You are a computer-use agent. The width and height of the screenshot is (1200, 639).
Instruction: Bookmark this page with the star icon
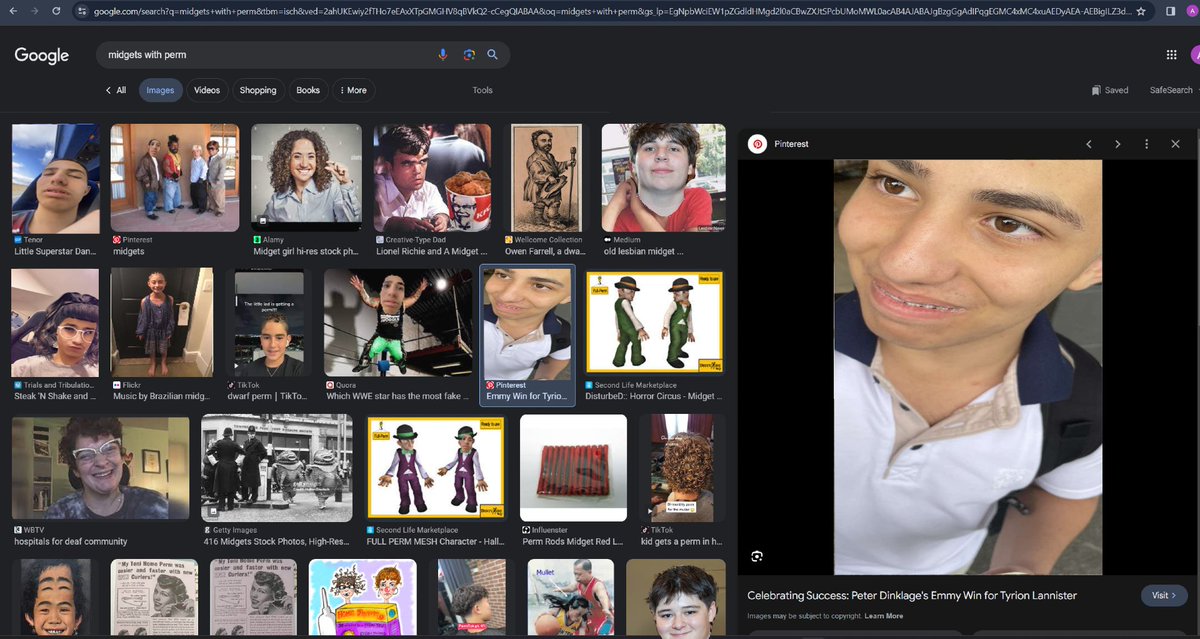1141,10
